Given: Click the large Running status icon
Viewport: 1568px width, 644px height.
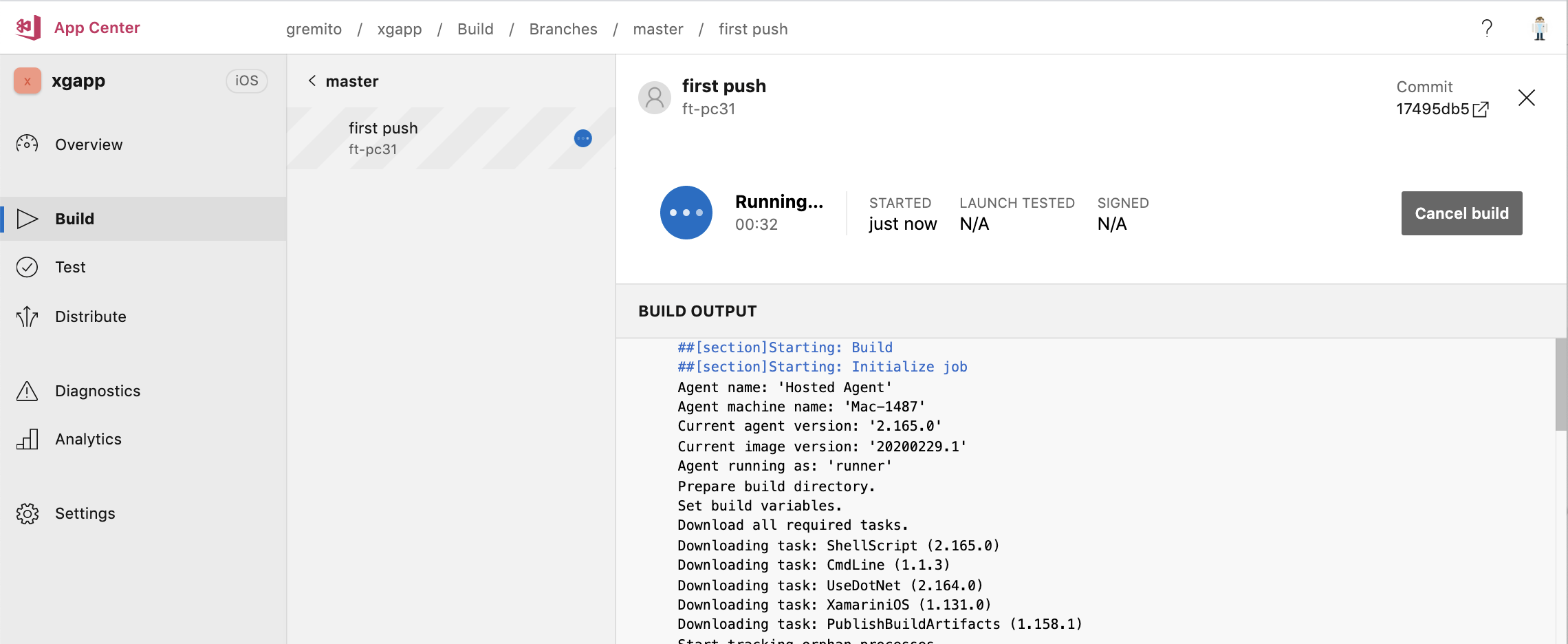Looking at the screenshot, I should tap(686, 213).
